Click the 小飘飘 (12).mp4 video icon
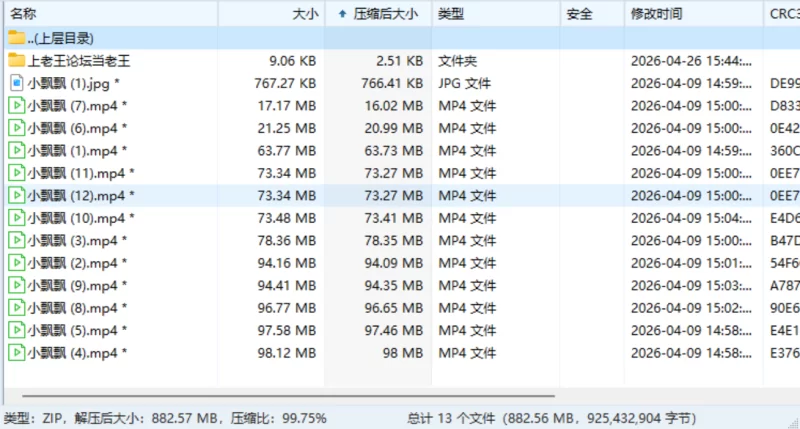This screenshot has width=800, height=429. coord(16,195)
